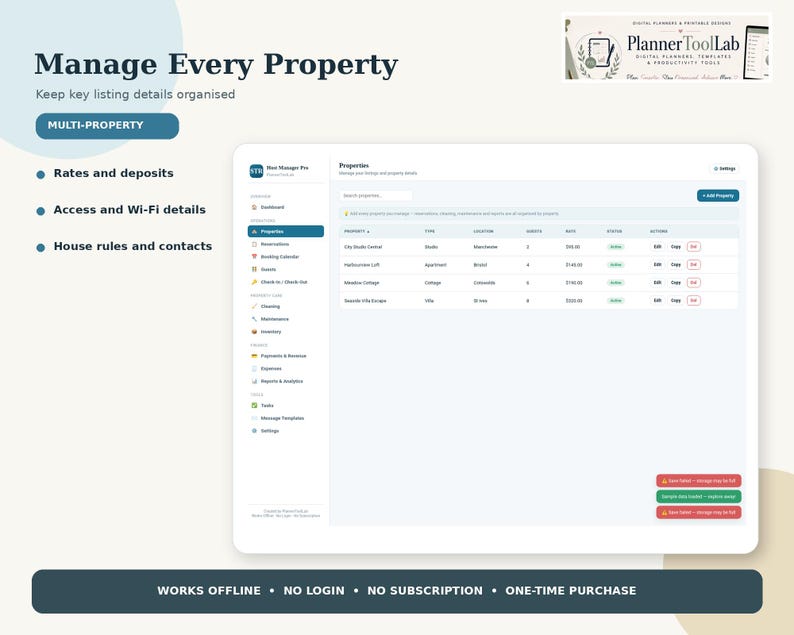Viewport: 794px width, 635px height.
Task: Click the Active badge for Meadow Cottage
Action: 616,283
